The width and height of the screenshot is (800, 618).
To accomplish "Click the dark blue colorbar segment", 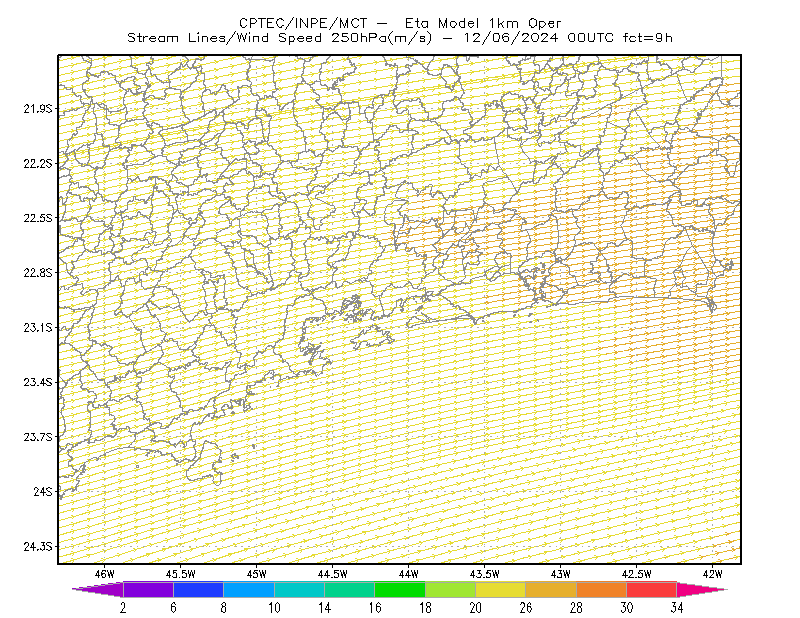I will click(x=198, y=589).
